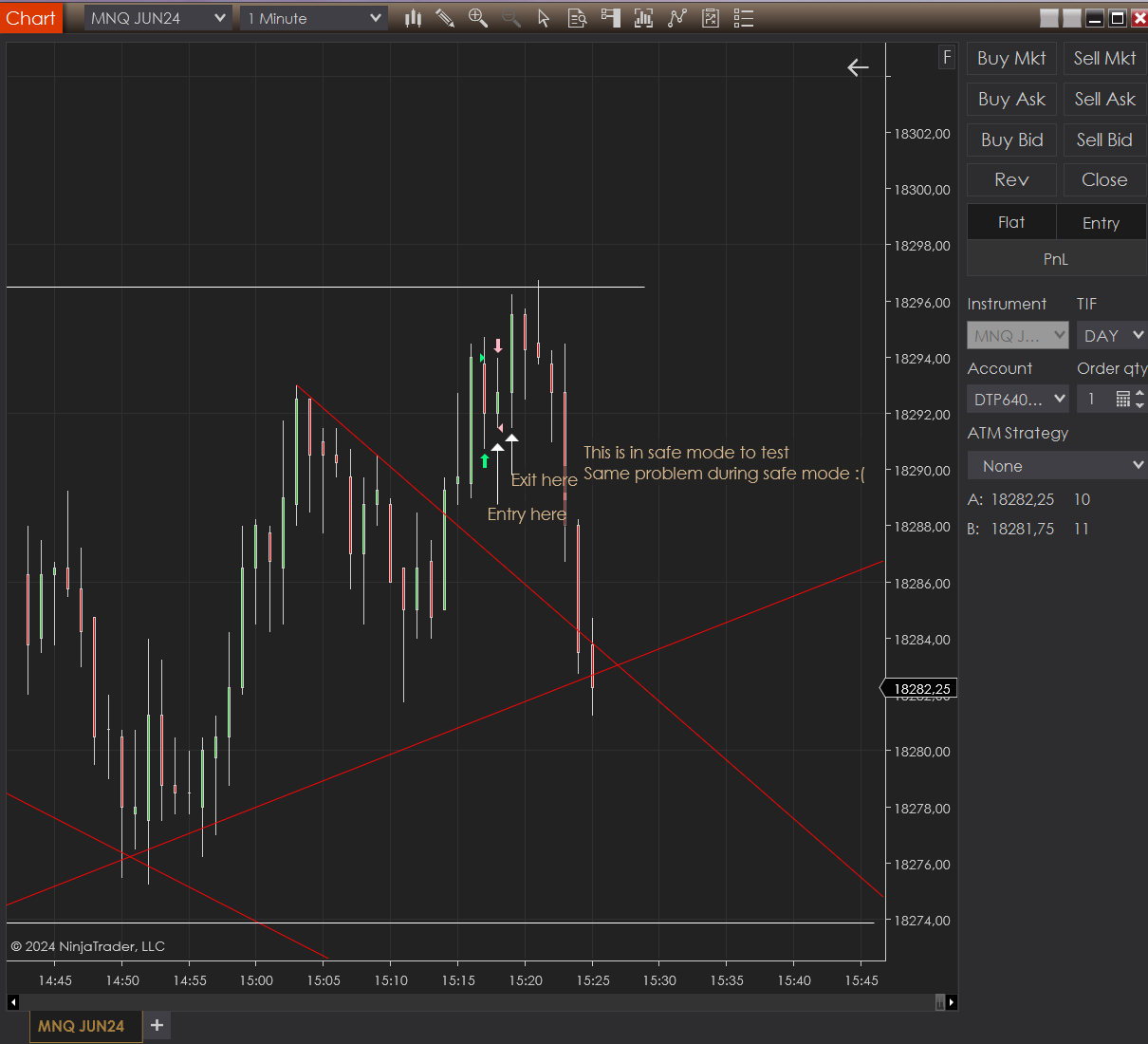The width and height of the screenshot is (1148, 1044).
Task: Open the strategies icon
Action: (x=710, y=18)
